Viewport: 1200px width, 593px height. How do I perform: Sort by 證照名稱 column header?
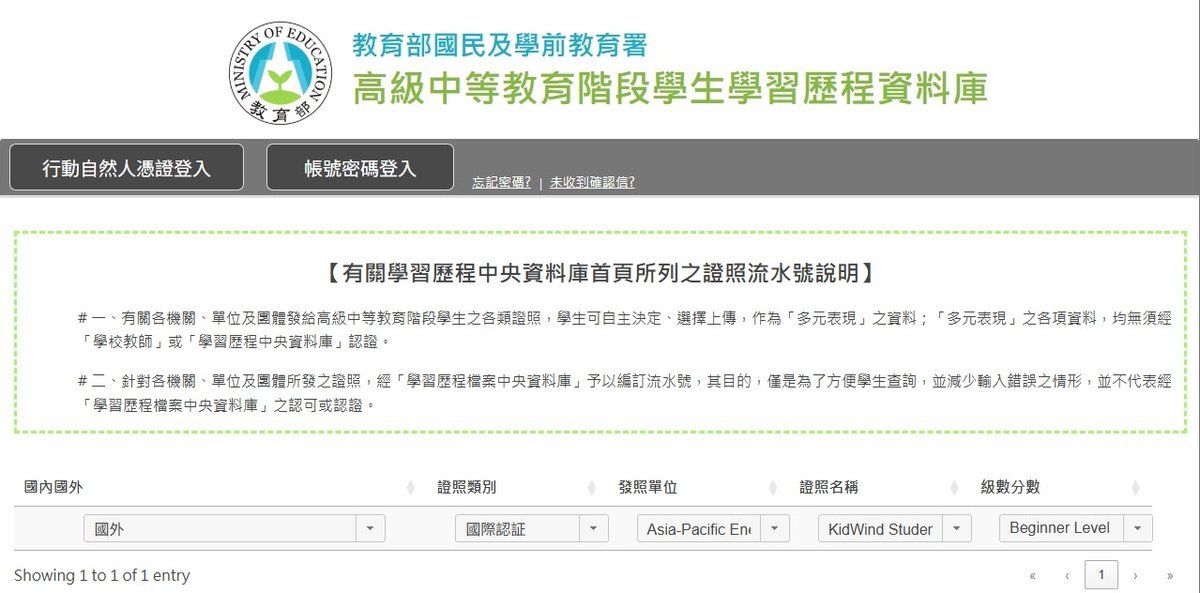pyautogui.click(x=829, y=487)
